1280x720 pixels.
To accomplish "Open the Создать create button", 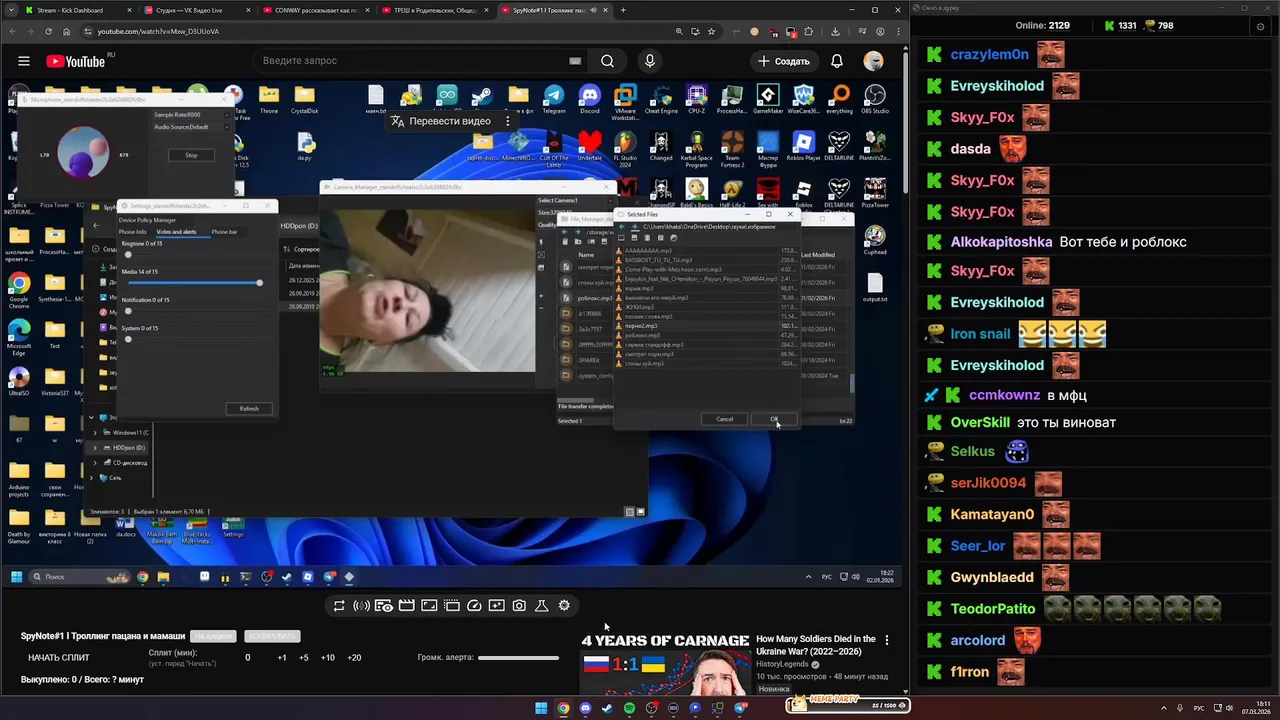I will (783, 61).
